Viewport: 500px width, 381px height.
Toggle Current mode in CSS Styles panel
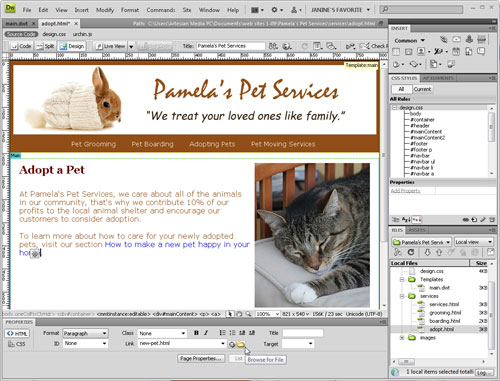(422, 89)
